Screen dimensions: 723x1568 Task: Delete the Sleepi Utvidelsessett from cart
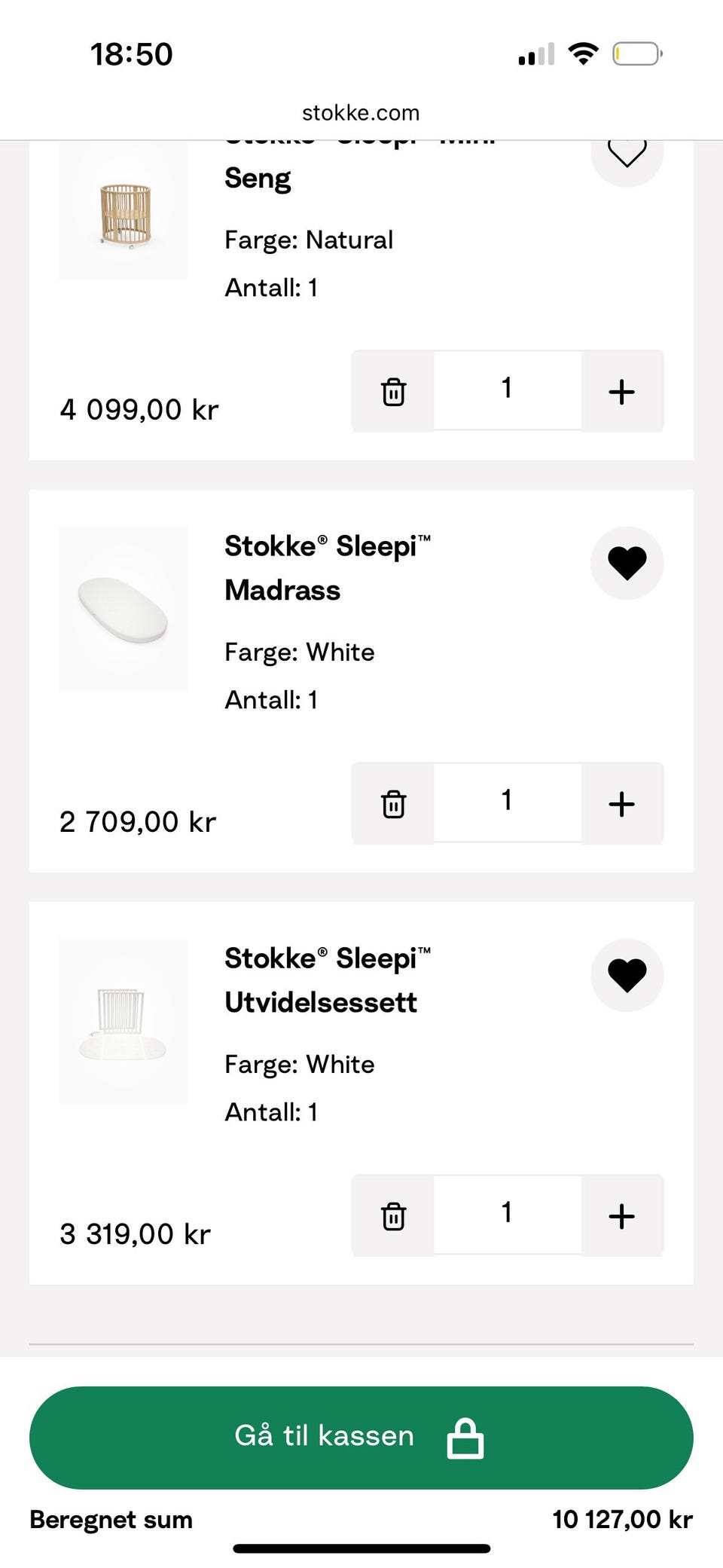393,1216
